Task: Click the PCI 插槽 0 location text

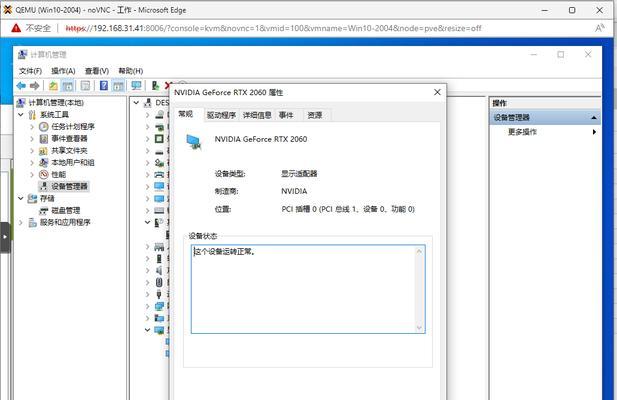Action: [x=348, y=209]
